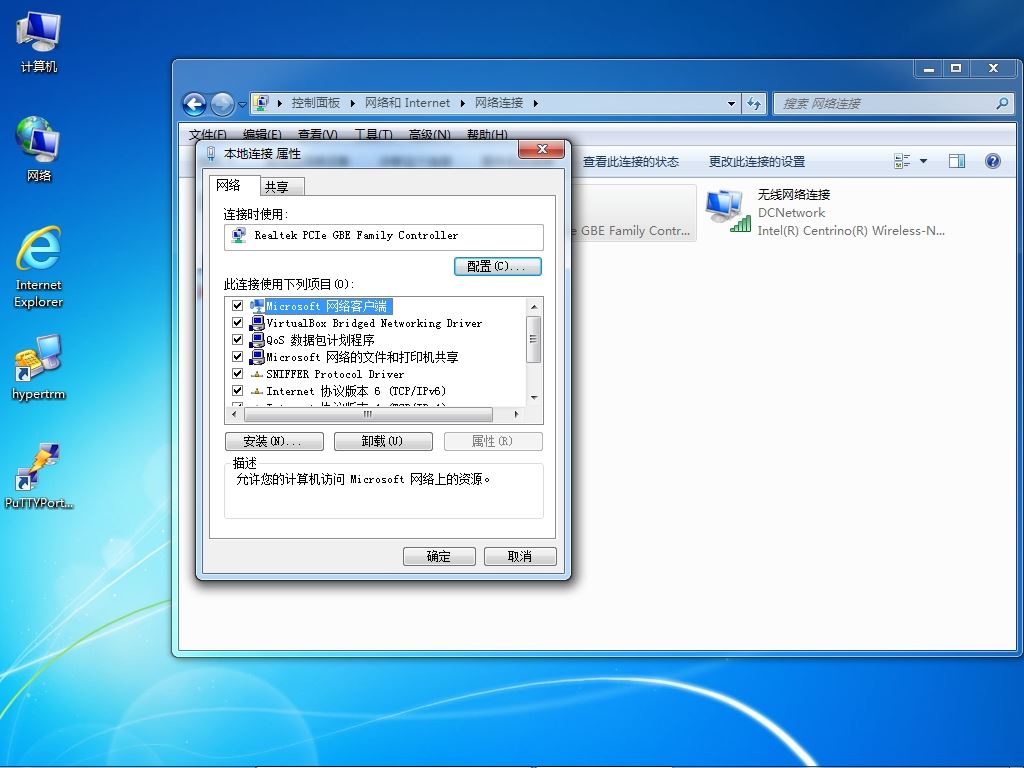Screen dimensions: 1024x768
Task: Open the change view dropdown arrow
Action: tap(923, 161)
